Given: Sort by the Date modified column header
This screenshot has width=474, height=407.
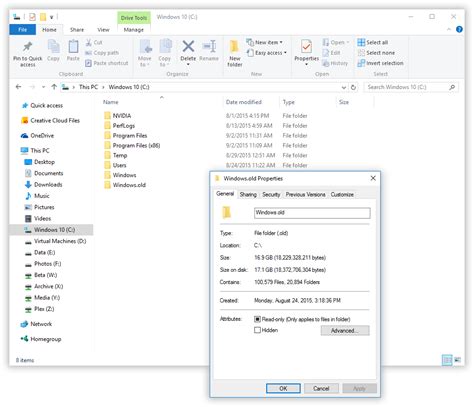Looking at the screenshot, I should point(244,102).
